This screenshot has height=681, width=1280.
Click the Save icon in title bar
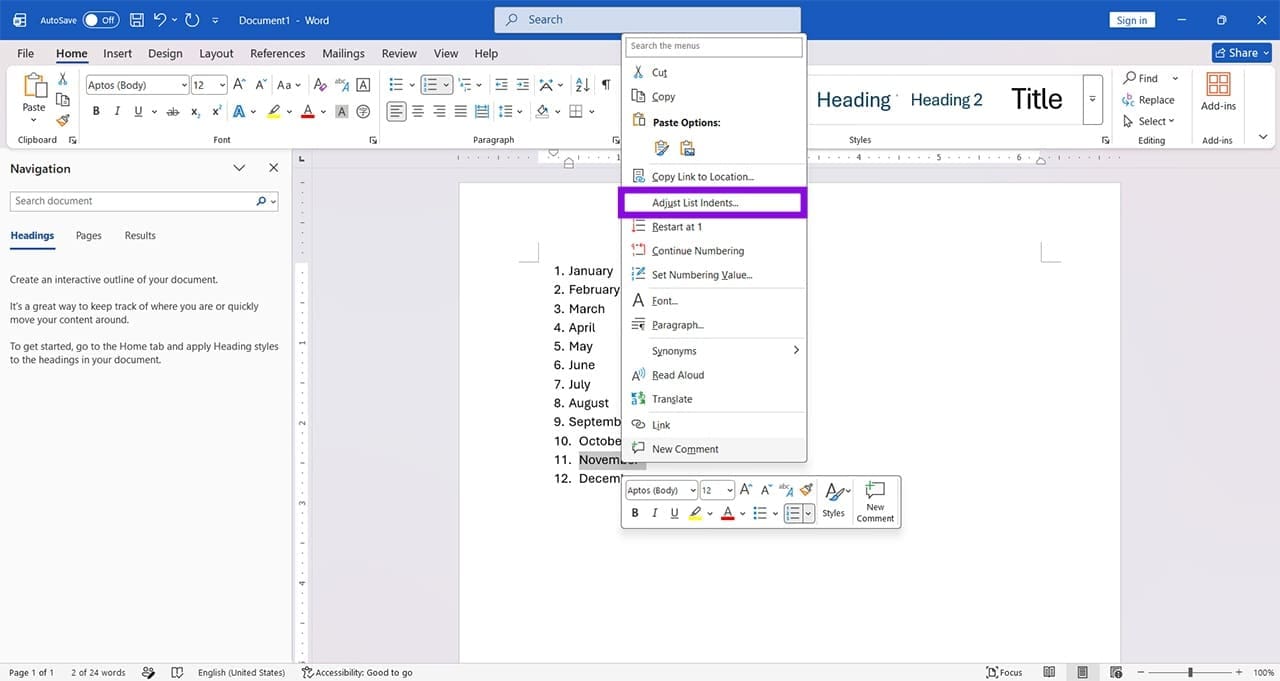tap(137, 20)
